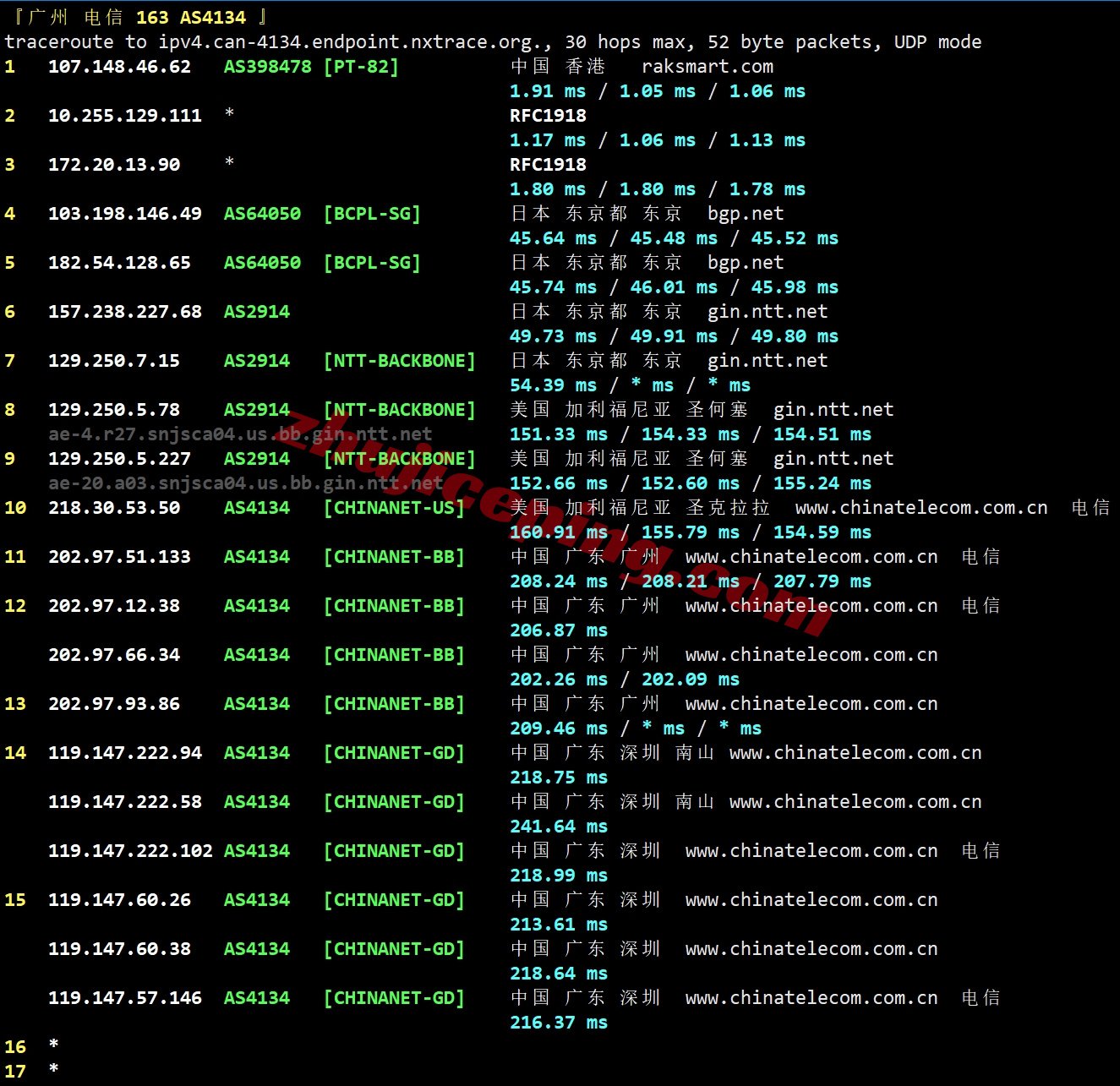
Task: Select IP 103.198.146.49 on hop 4
Action: pos(125,214)
